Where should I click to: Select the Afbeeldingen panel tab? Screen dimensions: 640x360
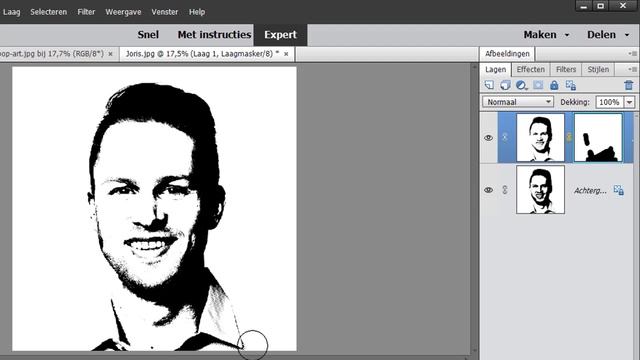pos(507,53)
